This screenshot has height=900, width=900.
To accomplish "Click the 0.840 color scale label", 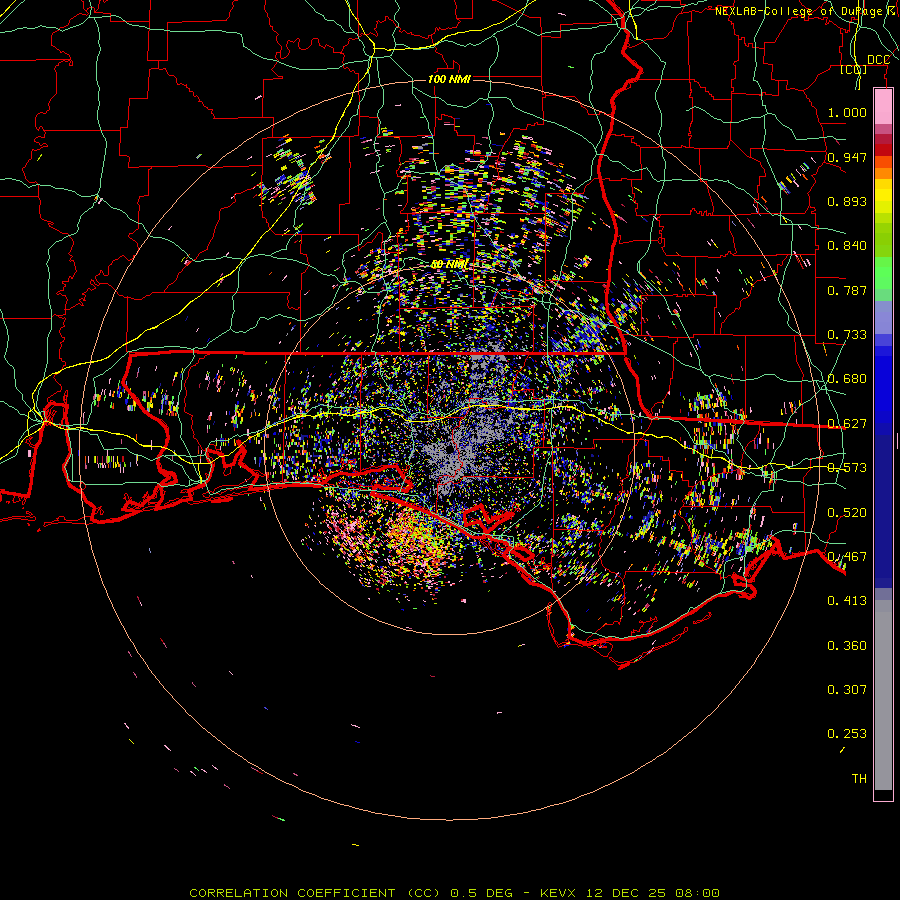I will pyautogui.click(x=847, y=246).
